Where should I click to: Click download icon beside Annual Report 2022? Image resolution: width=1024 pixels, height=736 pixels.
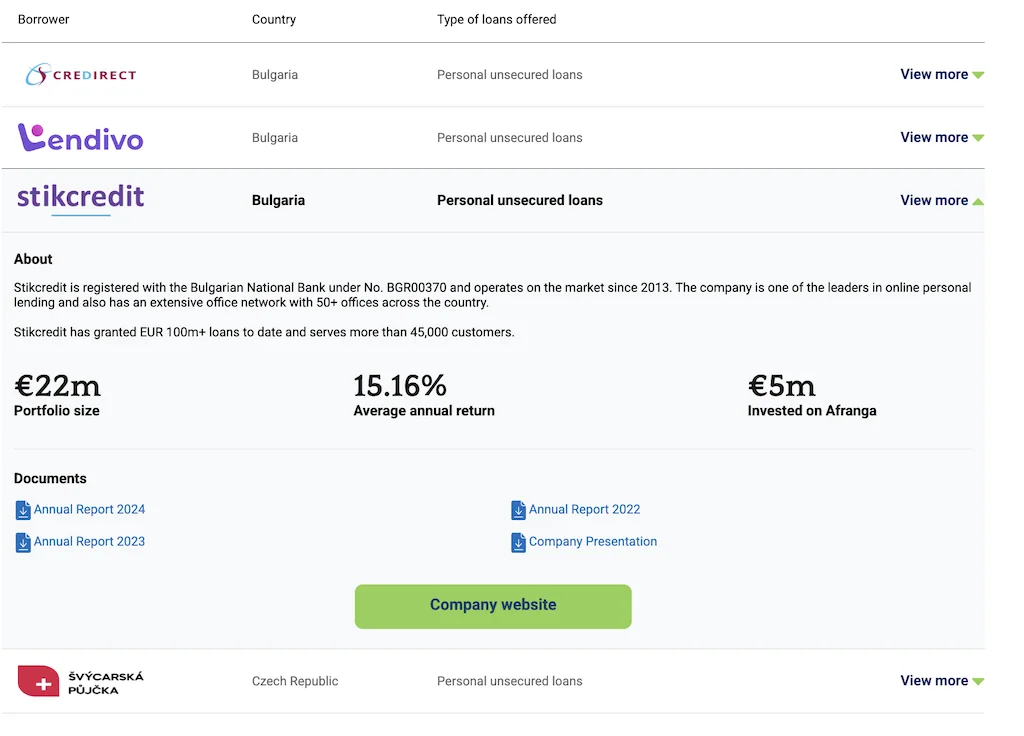pos(518,510)
